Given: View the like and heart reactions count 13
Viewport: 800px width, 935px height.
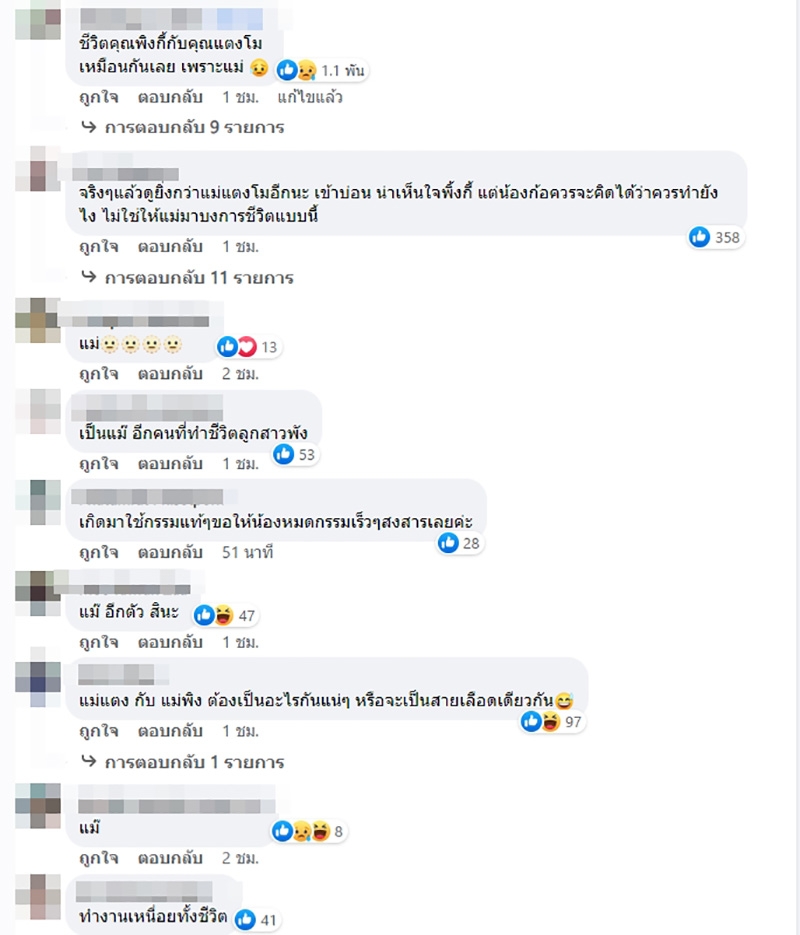Looking at the screenshot, I should click(x=248, y=347).
